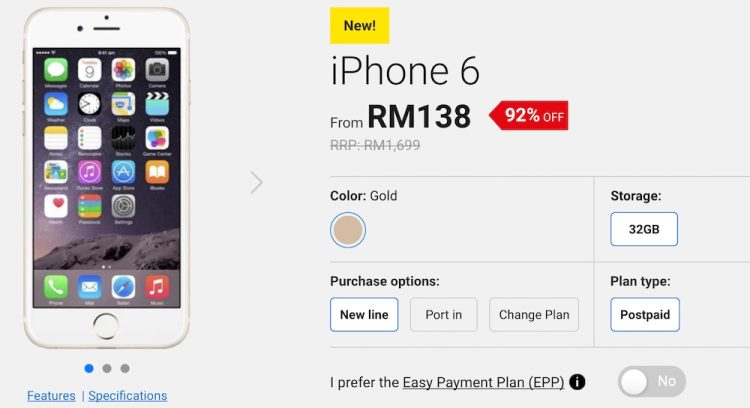Click the Camera app icon on phone
This screenshot has height=408, width=750.
pyautogui.click(x=157, y=70)
